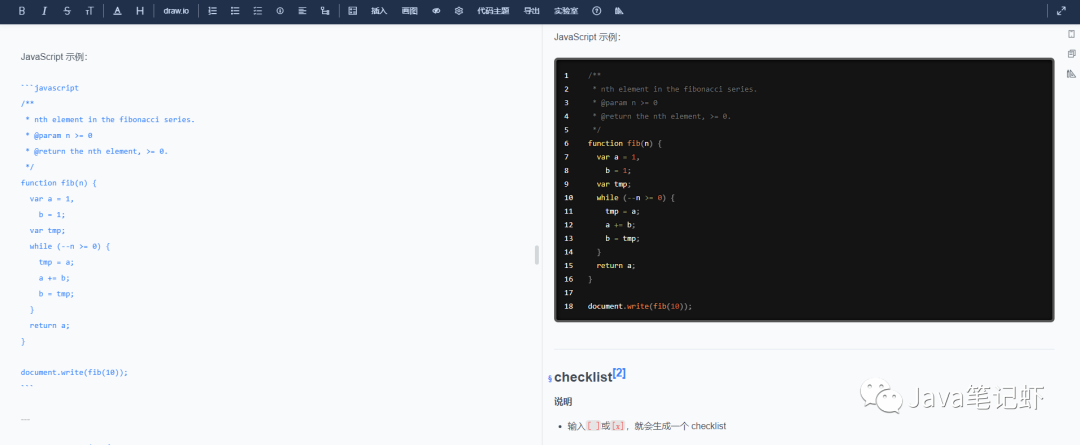Click the text alignment icon

(302, 11)
